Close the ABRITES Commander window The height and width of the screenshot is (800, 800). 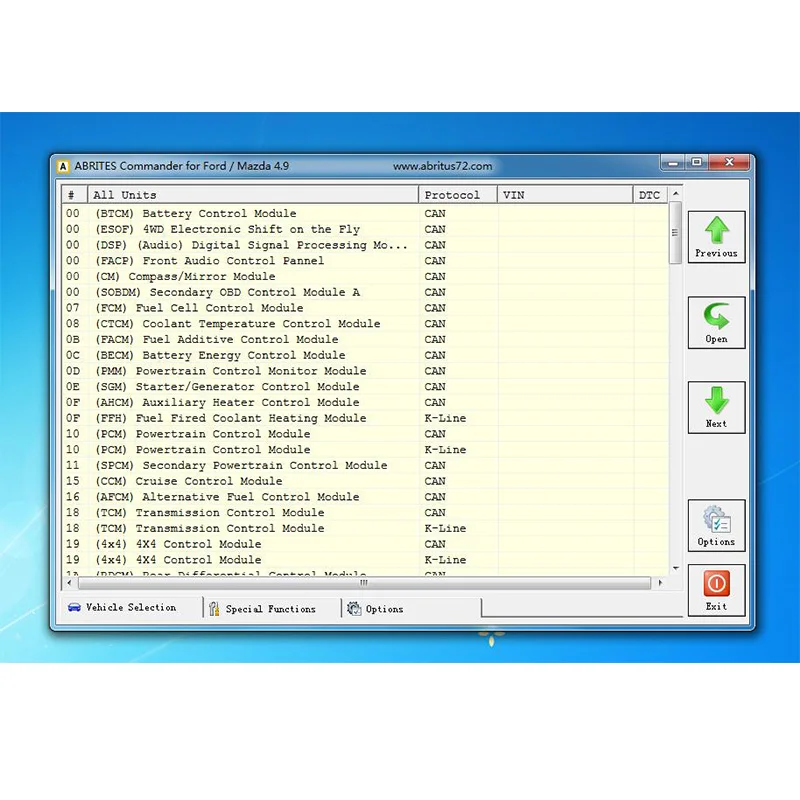[730, 163]
